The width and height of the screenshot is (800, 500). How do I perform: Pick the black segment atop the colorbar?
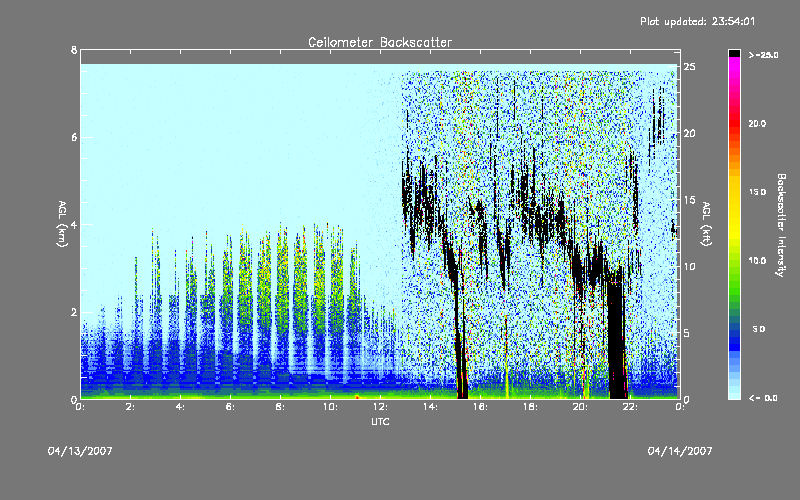734,53
